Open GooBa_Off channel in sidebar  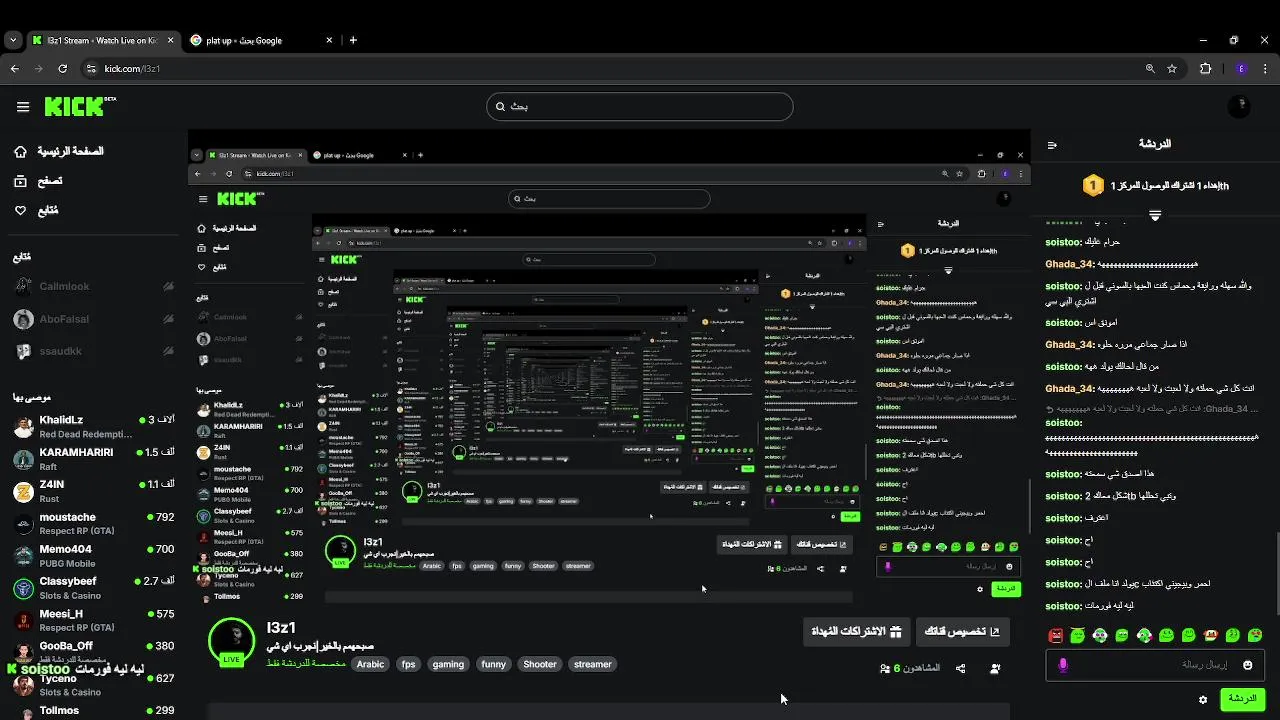click(94, 651)
